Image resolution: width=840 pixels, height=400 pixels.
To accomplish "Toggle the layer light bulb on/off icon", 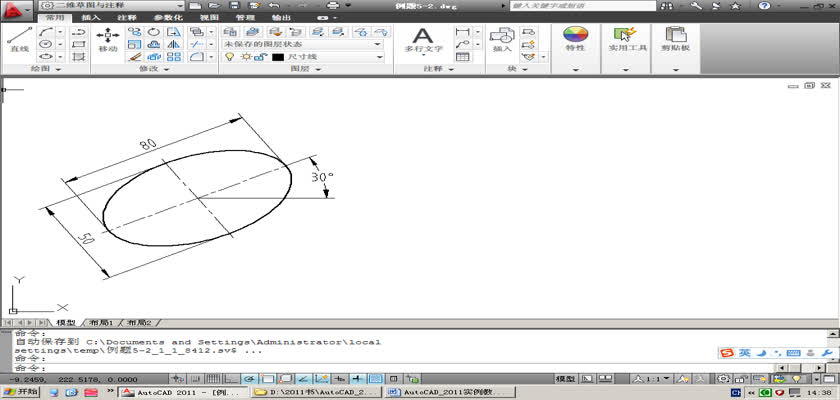I will (229, 56).
